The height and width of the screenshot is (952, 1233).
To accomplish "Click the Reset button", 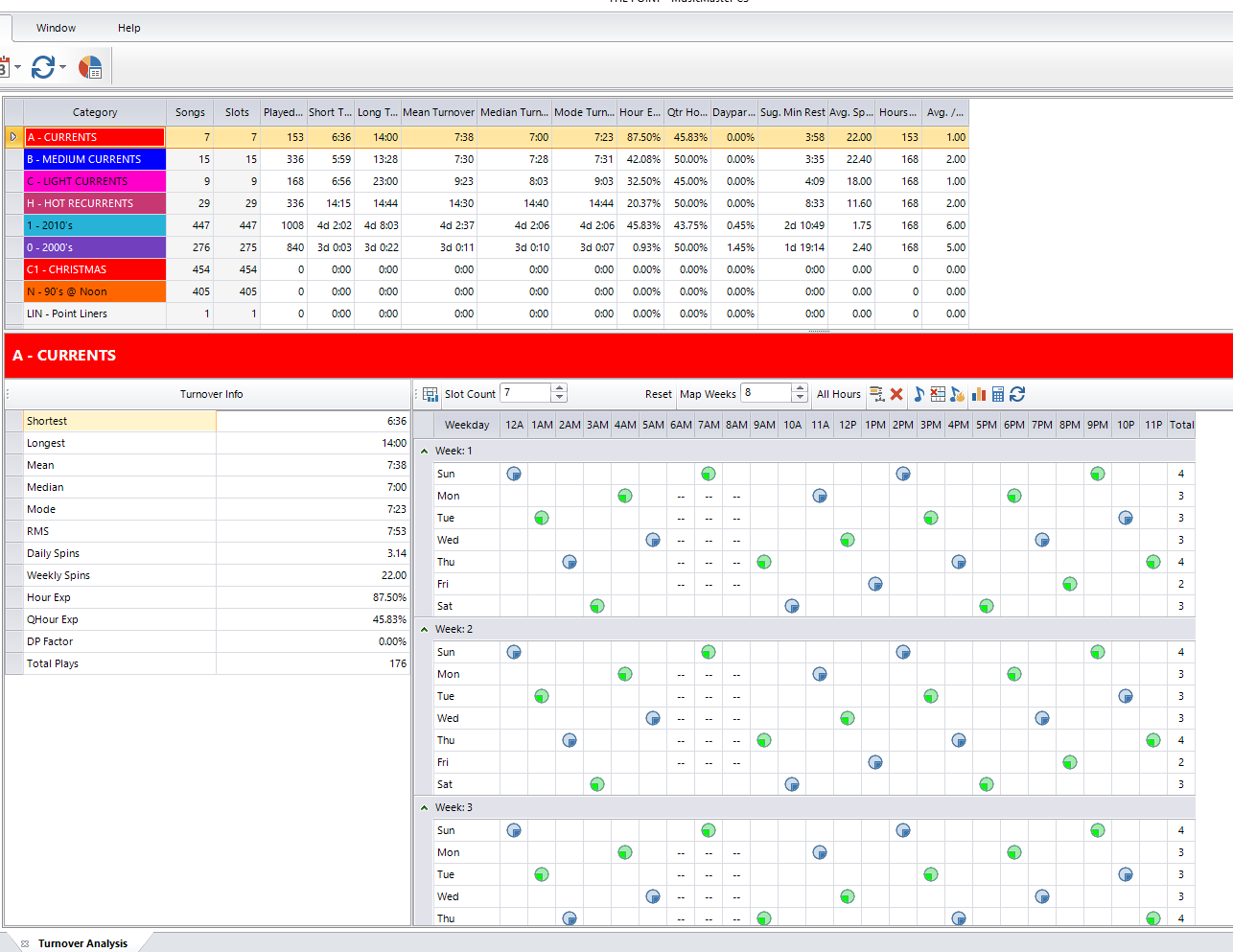I will click(x=658, y=394).
